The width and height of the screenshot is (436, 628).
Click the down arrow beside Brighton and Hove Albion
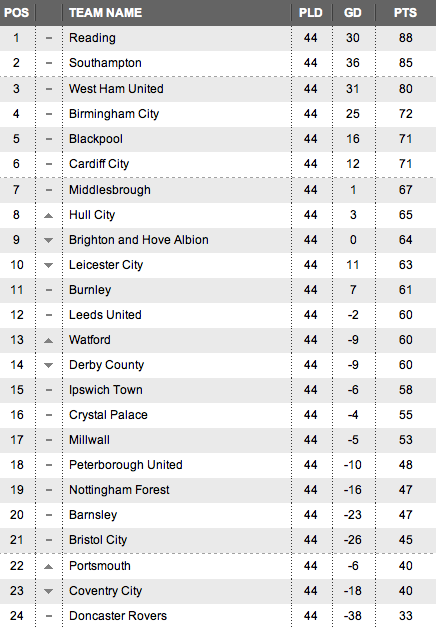[x=48, y=240]
